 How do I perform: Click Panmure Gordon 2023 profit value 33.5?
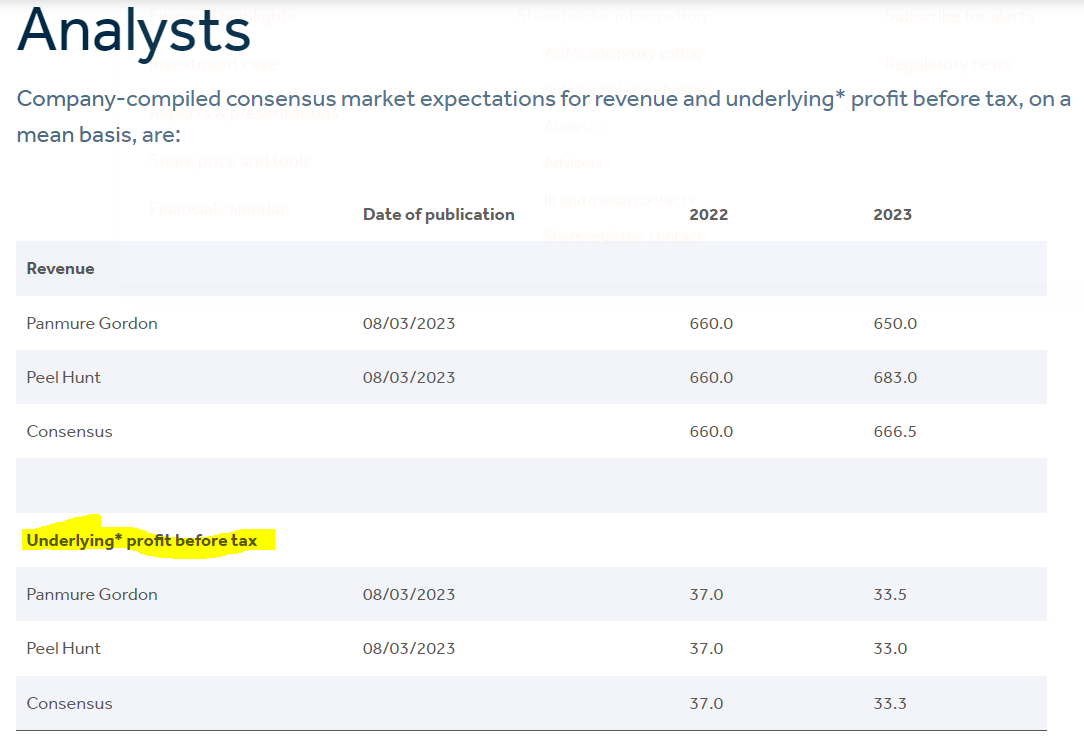pos(890,594)
